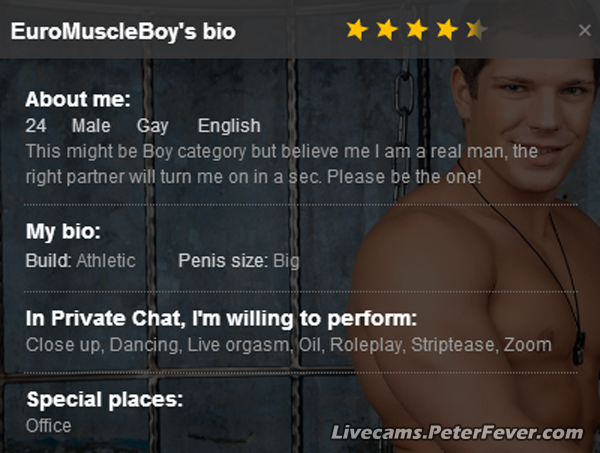Click the English language label

tap(229, 126)
